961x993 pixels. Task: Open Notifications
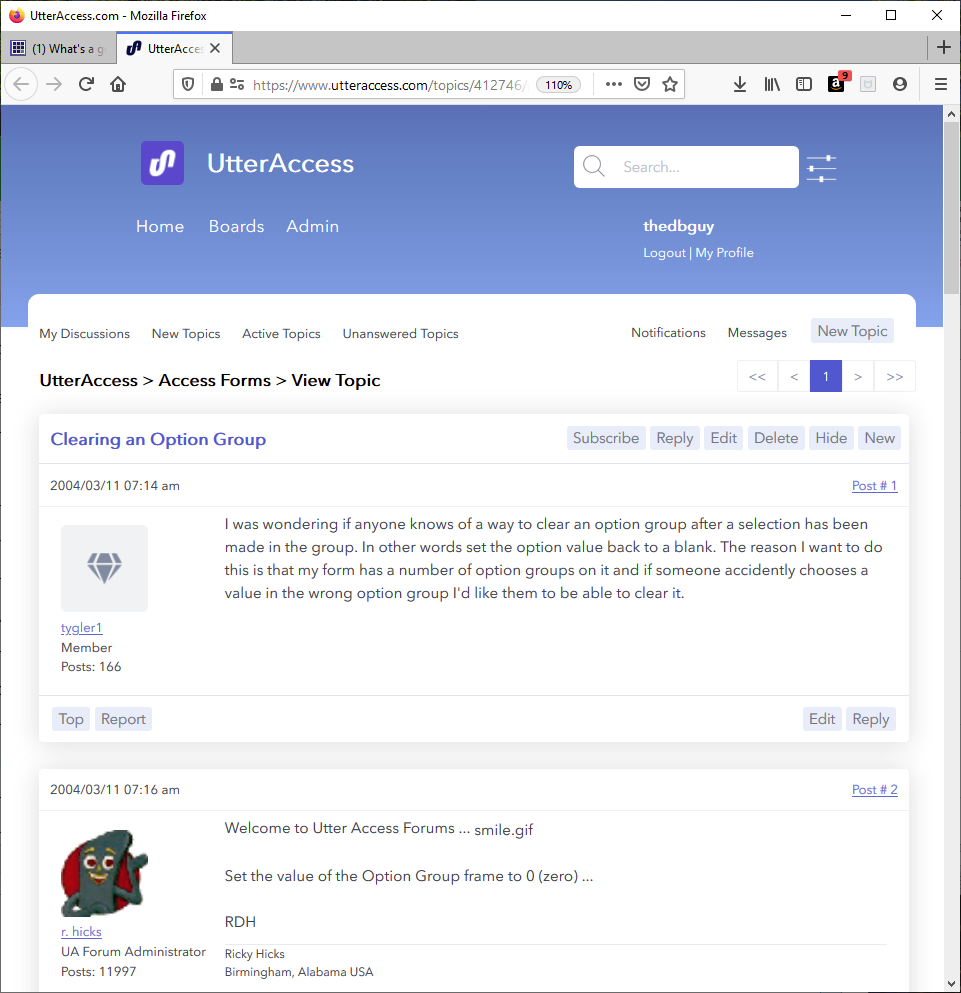668,332
